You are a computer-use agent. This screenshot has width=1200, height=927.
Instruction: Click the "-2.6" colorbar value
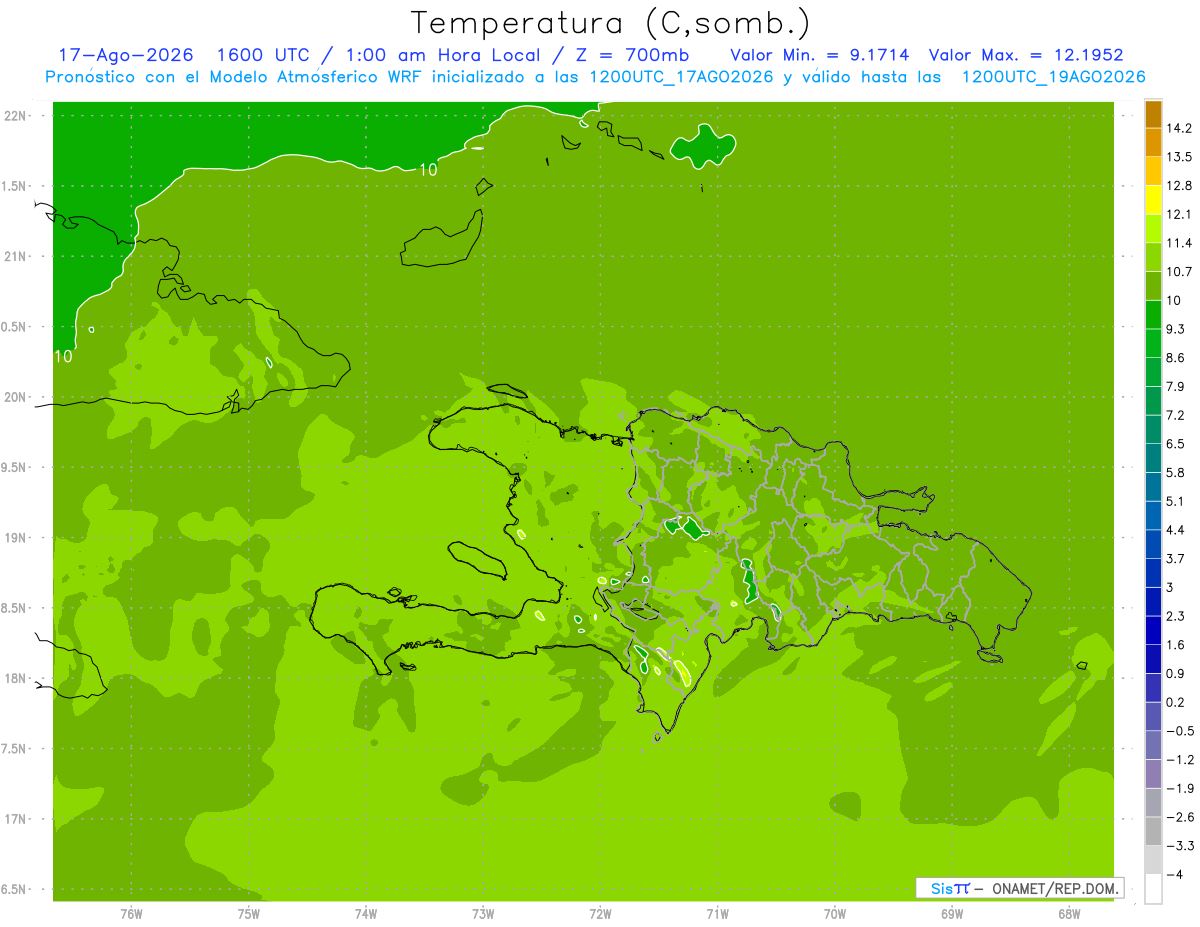(x=1180, y=817)
